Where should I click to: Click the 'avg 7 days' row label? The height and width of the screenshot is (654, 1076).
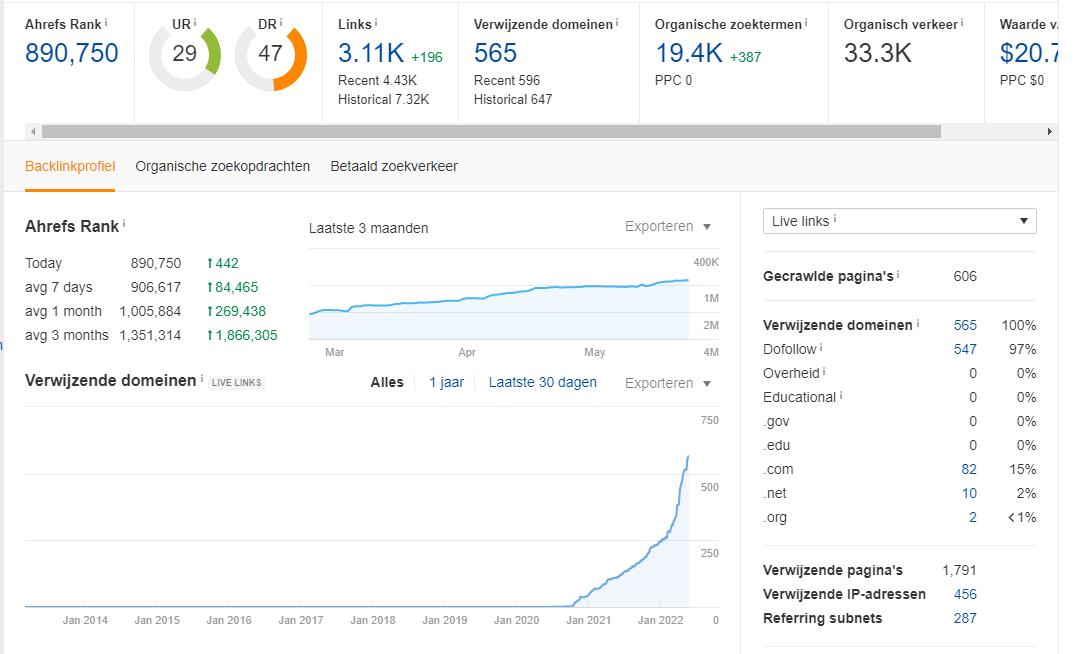click(58, 288)
